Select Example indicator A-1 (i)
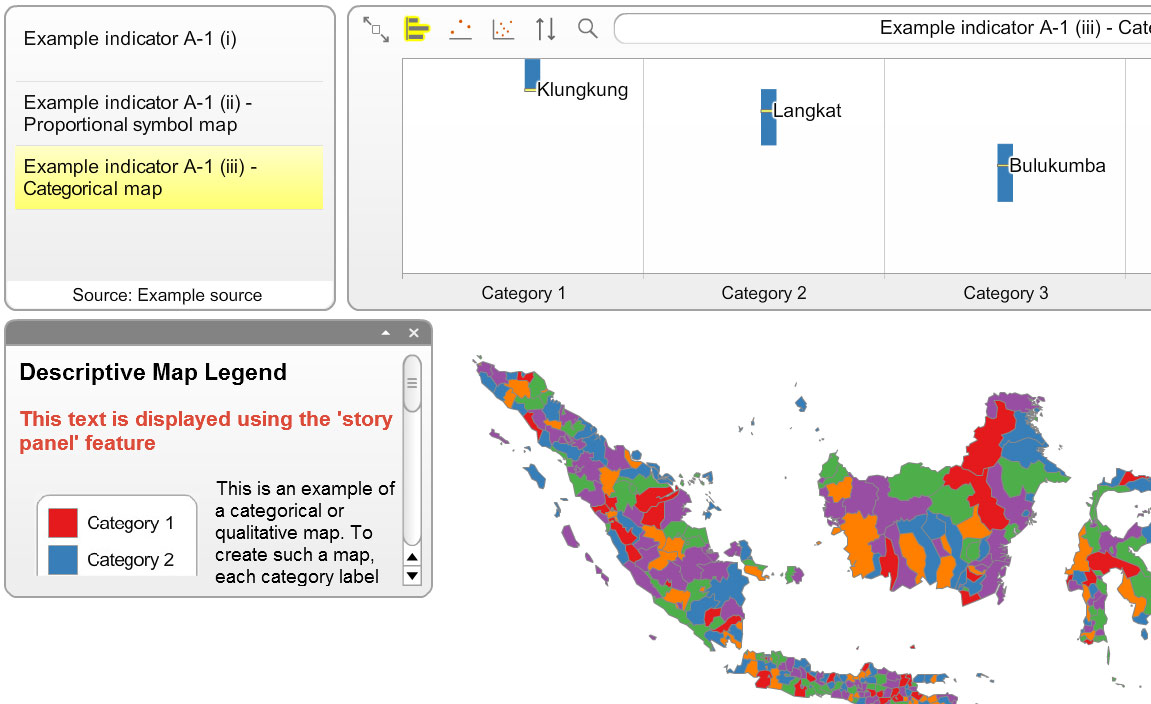This screenshot has width=1151, height=704. coord(169,39)
